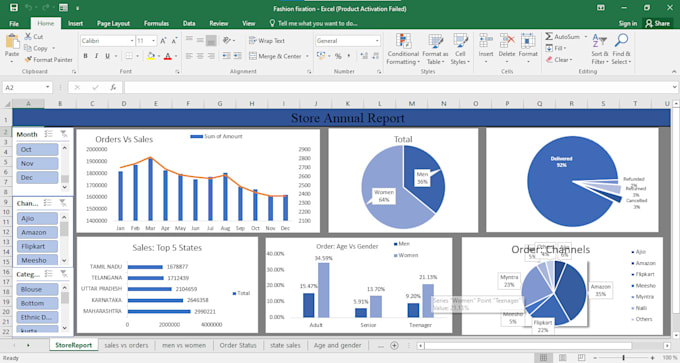The height and width of the screenshot is (363, 680).
Task: Open the font size dropdown
Action: coord(154,41)
